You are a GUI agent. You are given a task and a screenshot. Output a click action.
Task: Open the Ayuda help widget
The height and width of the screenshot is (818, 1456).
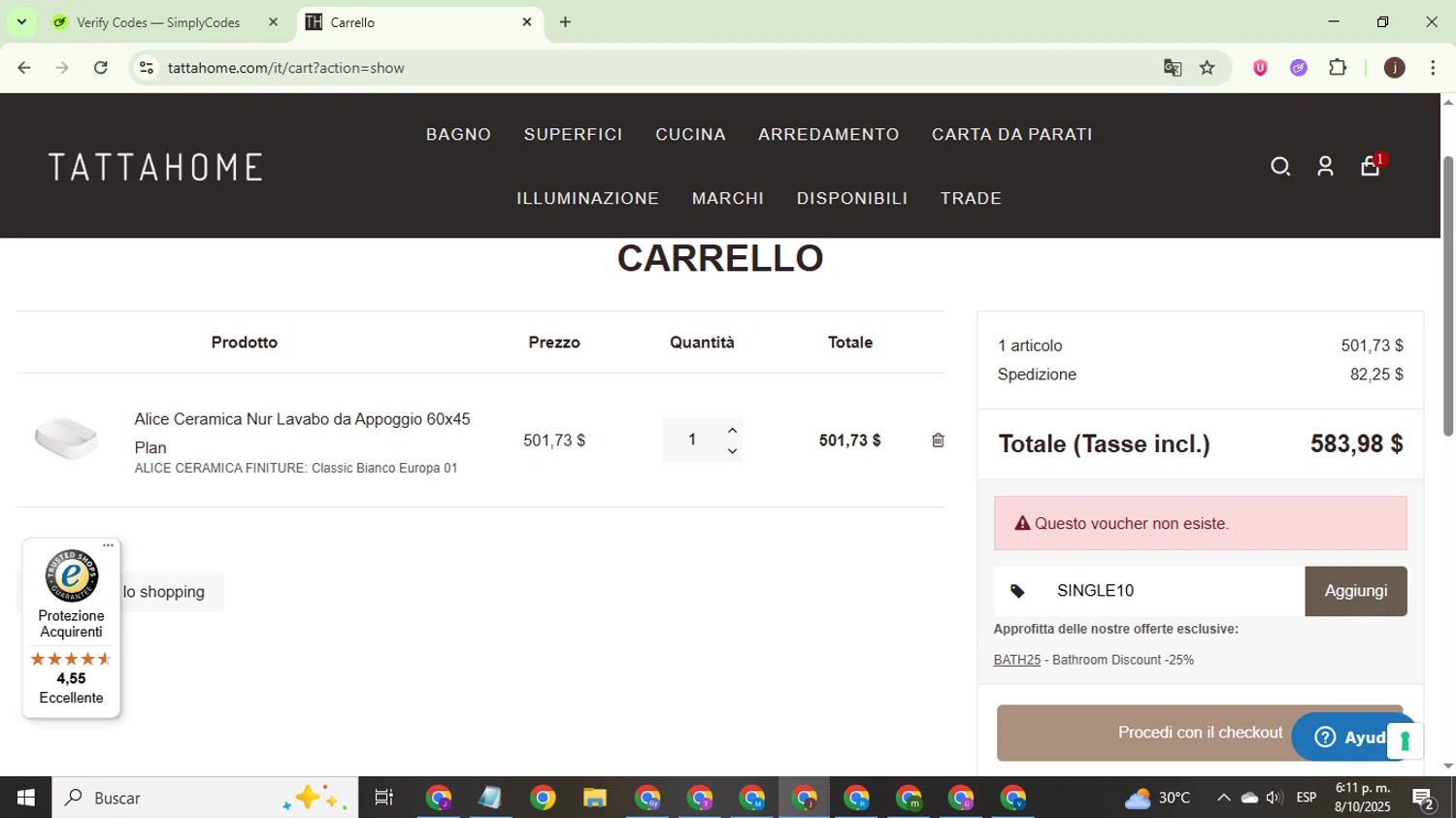(x=1351, y=737)
